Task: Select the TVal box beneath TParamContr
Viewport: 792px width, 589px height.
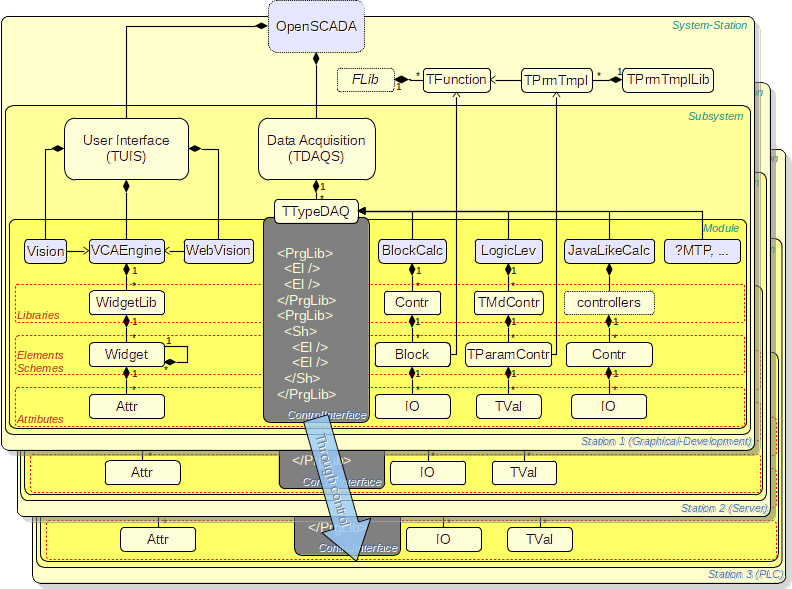Action: point(509,406)
